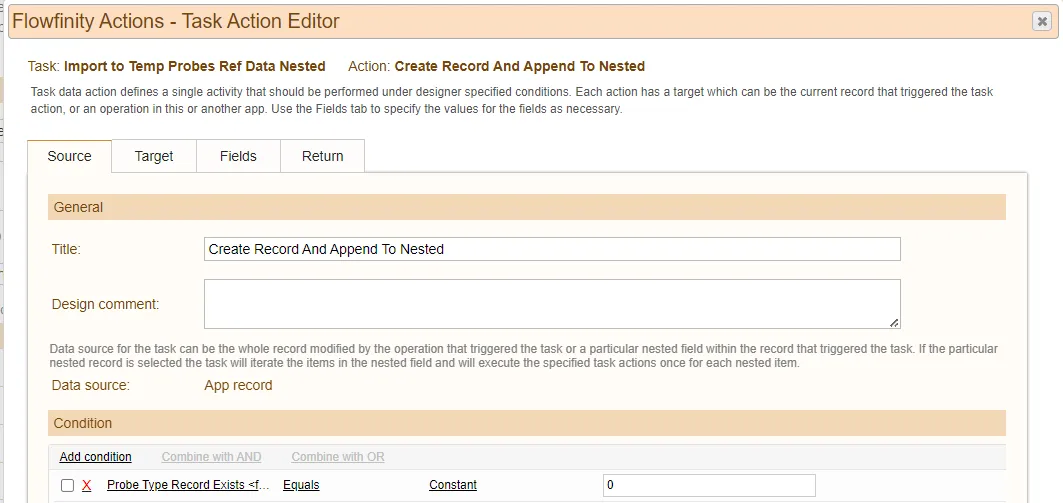
Task: Change the Constant value type link
Action: tap(453, 485)
